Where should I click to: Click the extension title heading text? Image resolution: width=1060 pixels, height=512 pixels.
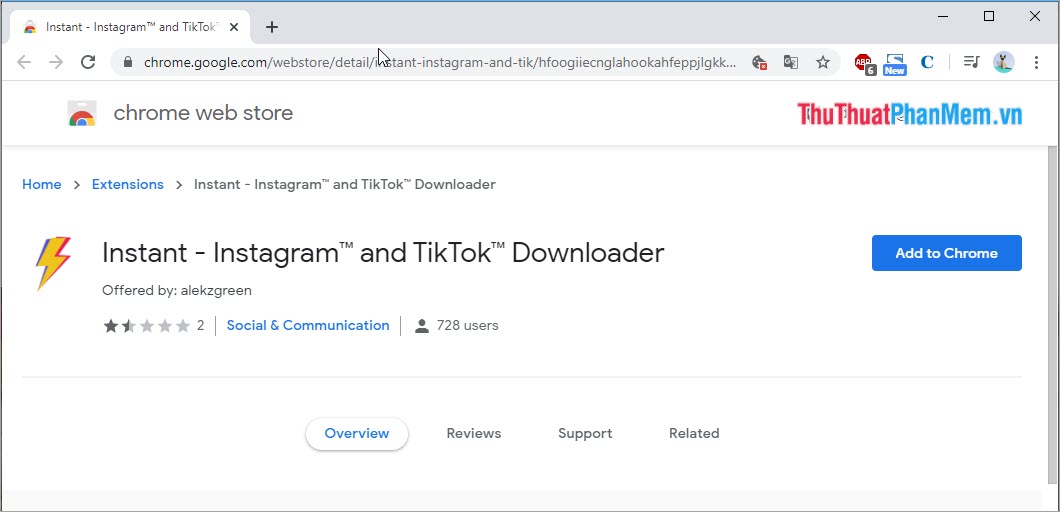[383, 252]
